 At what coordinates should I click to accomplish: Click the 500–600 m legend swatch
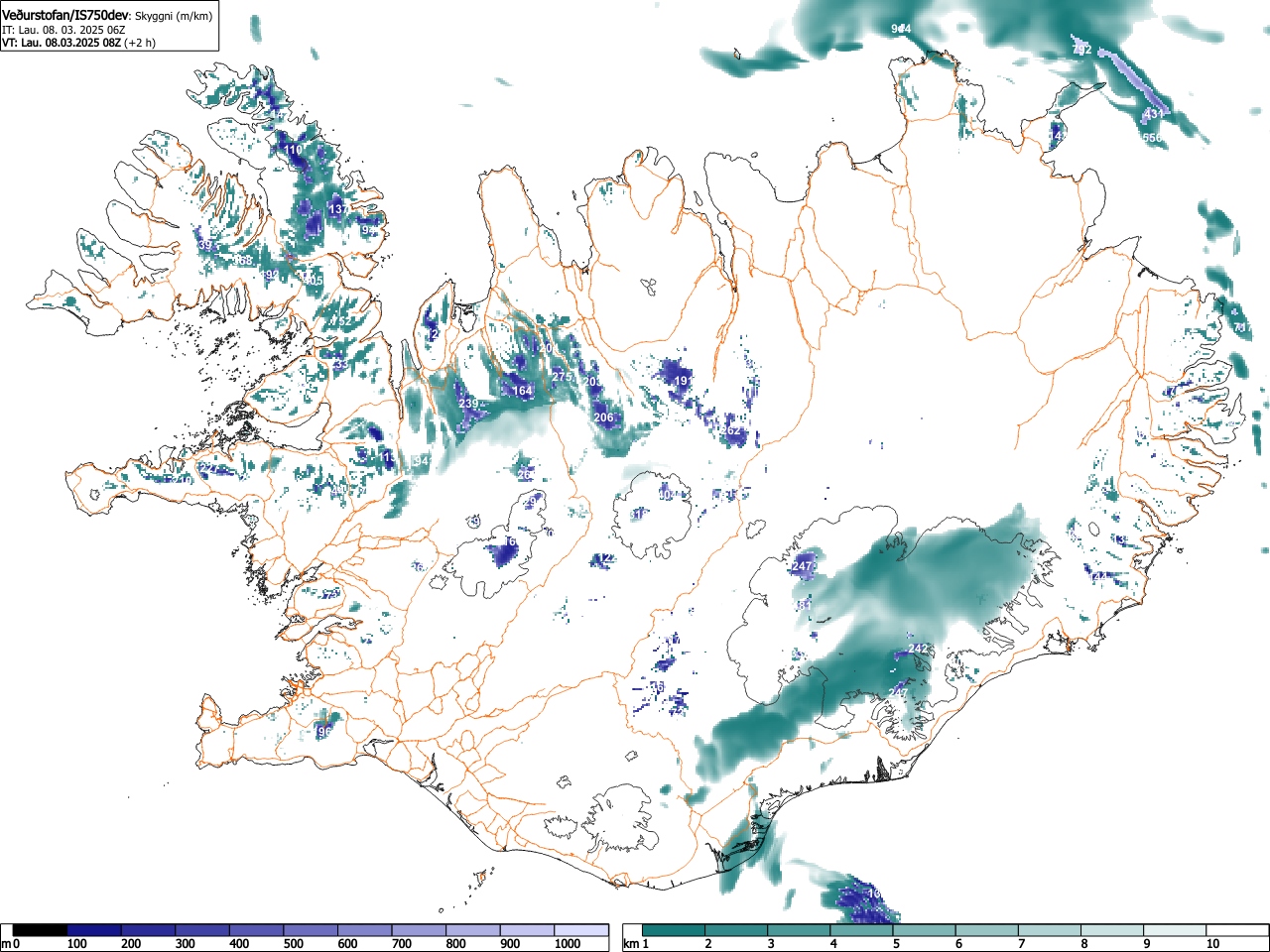(311, 930)
